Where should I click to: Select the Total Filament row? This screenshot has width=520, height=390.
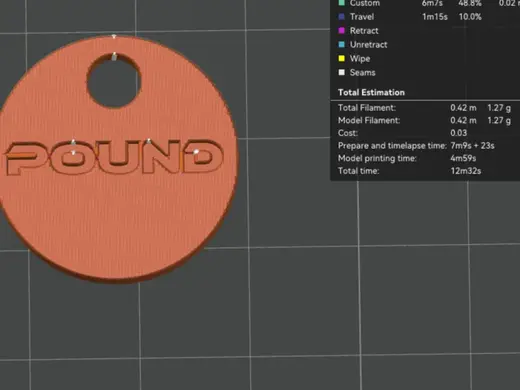tap(424, 108)
